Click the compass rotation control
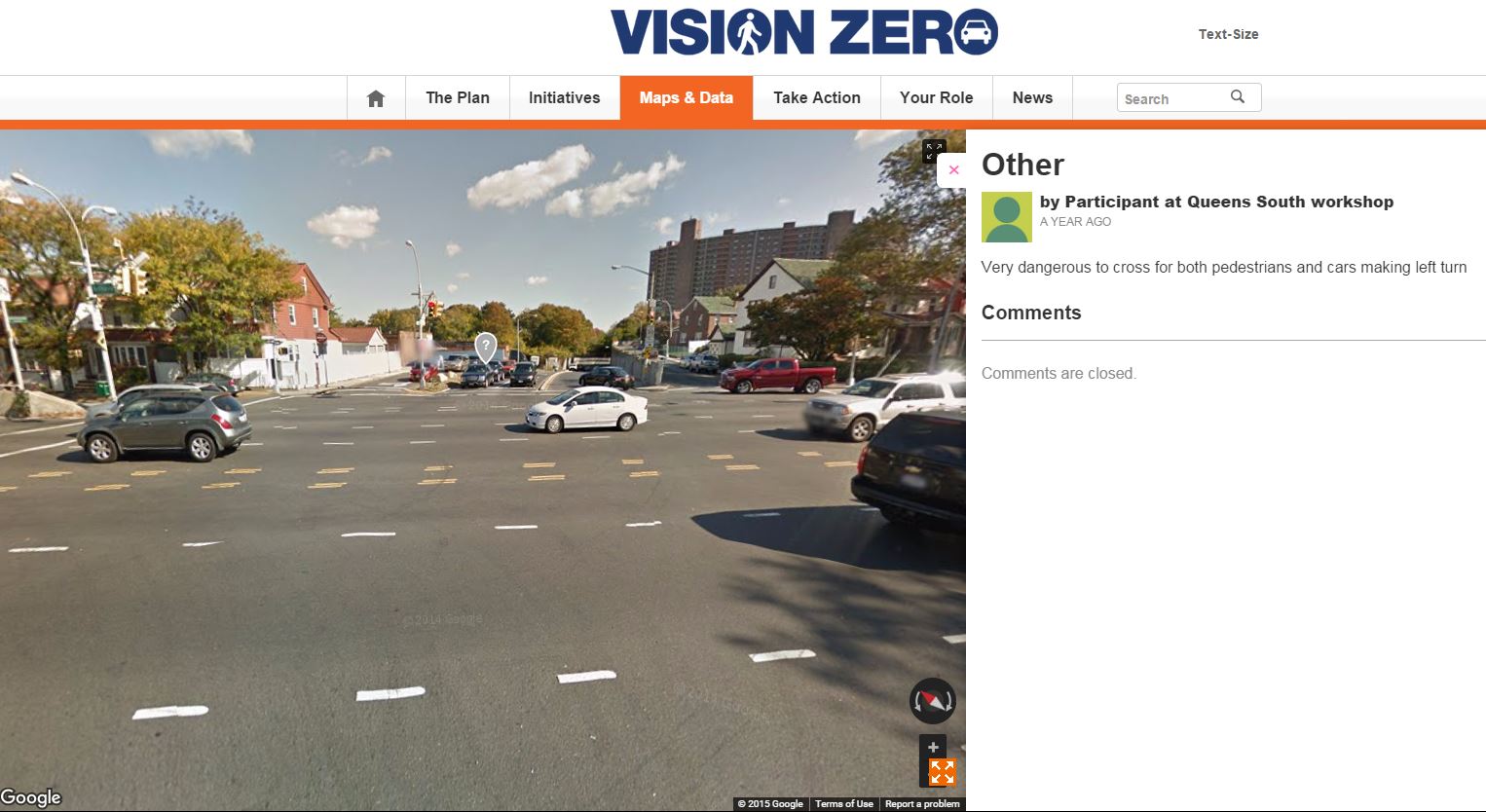The height and width of the screenshot is (812, 1486). 933,701
